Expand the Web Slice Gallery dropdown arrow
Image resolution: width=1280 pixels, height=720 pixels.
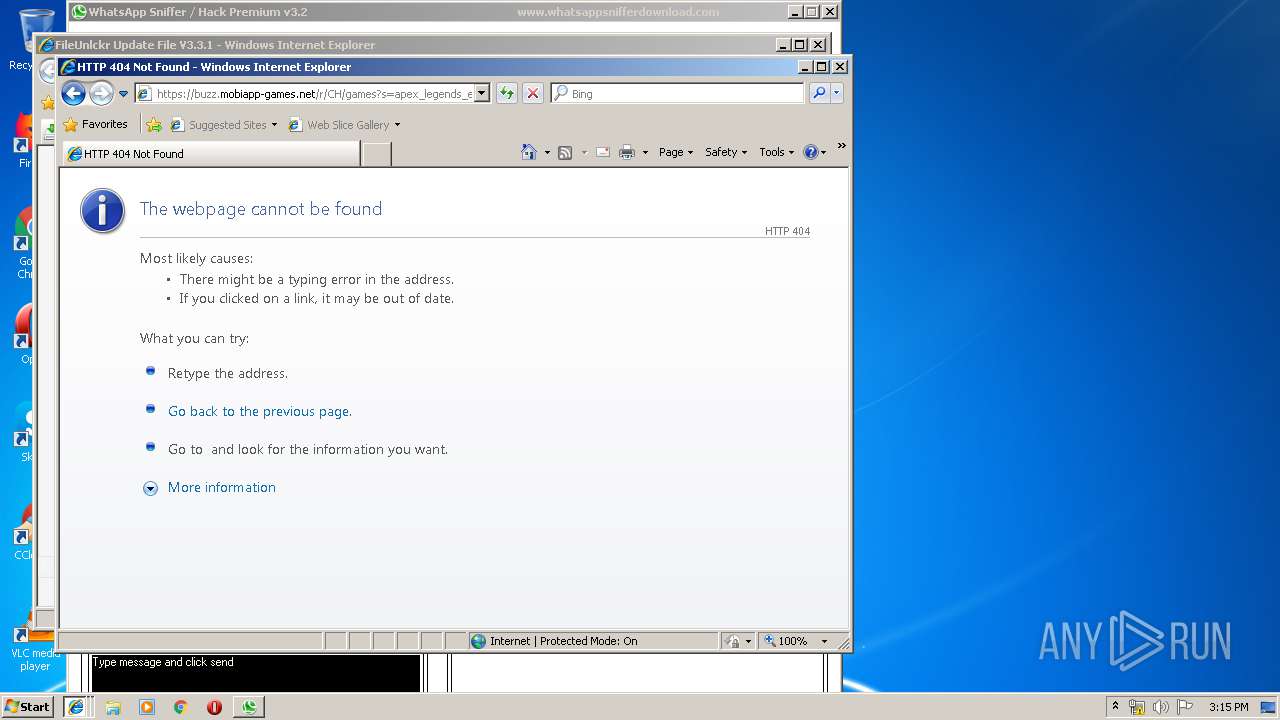(397, 125)
